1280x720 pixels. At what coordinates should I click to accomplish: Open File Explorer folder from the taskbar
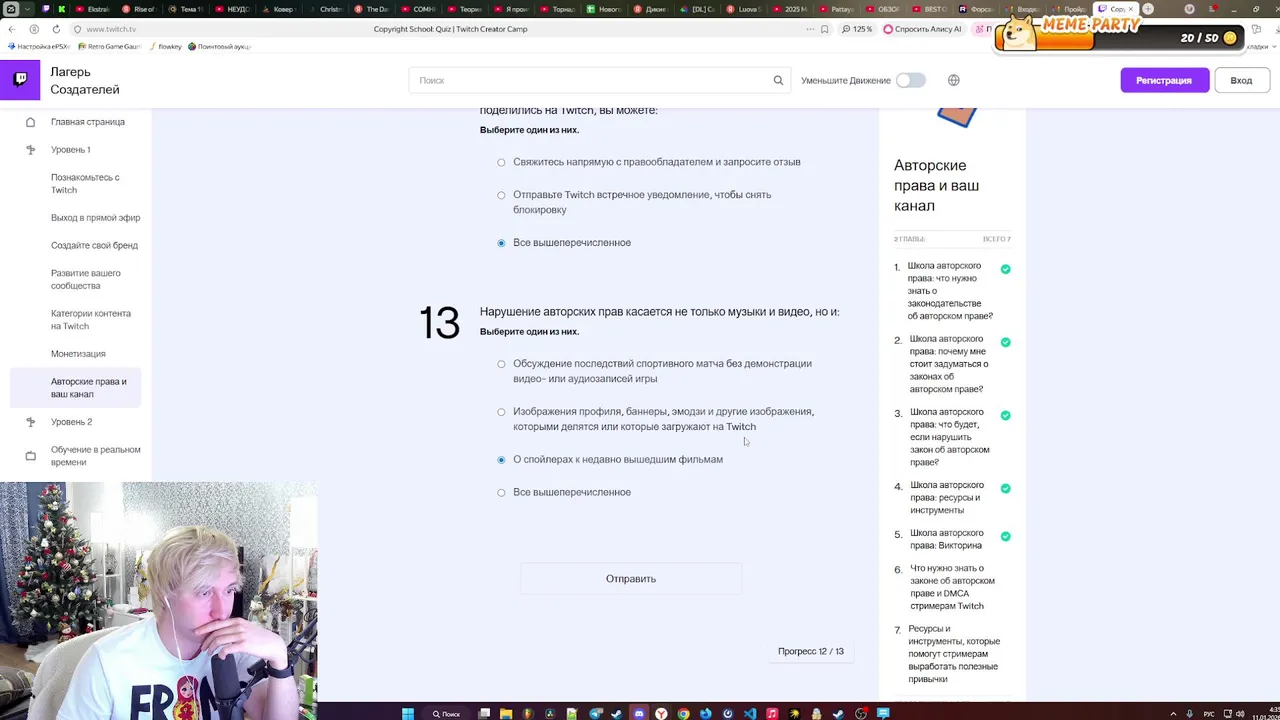(506, 713)
